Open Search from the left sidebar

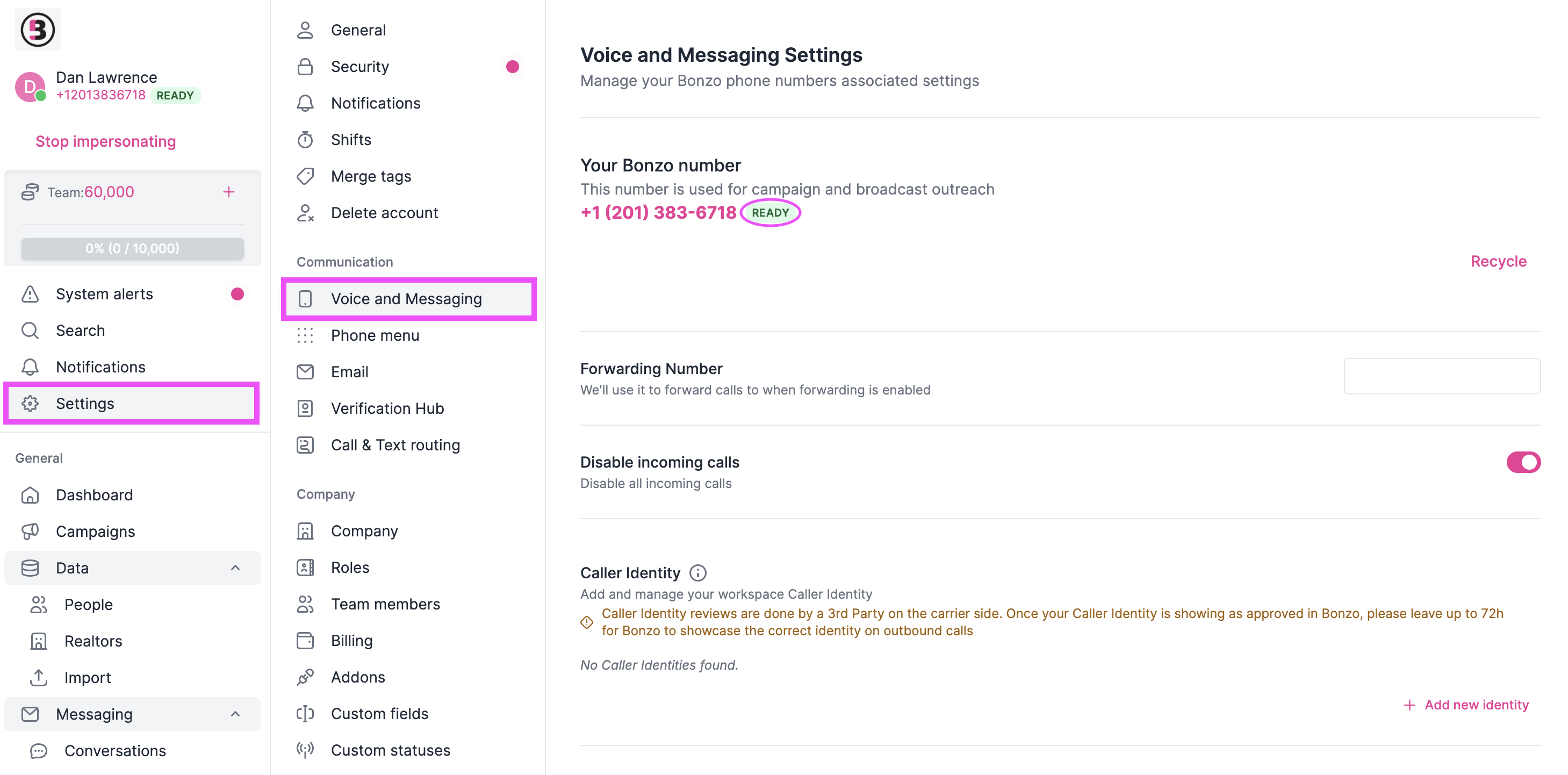pyautogui.click(x=80, y=330)
